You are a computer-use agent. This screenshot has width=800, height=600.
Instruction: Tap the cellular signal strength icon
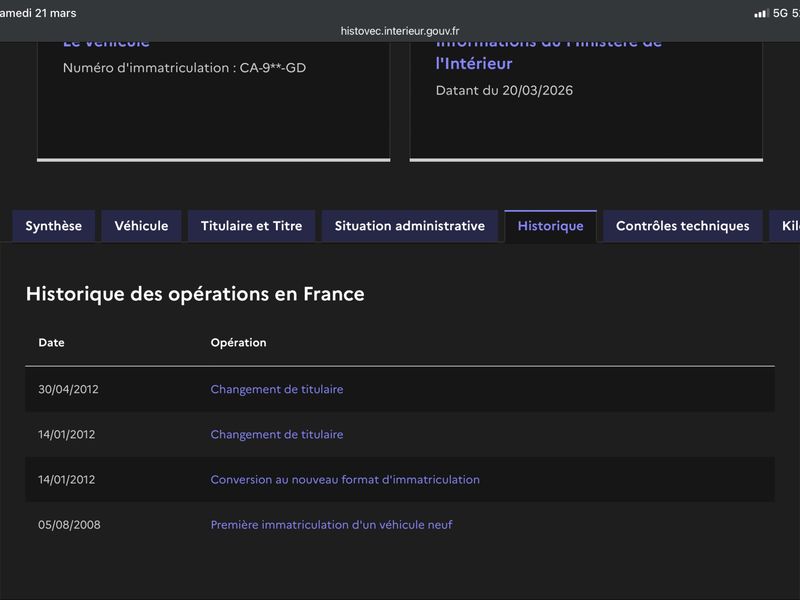[x=761, y=13]
